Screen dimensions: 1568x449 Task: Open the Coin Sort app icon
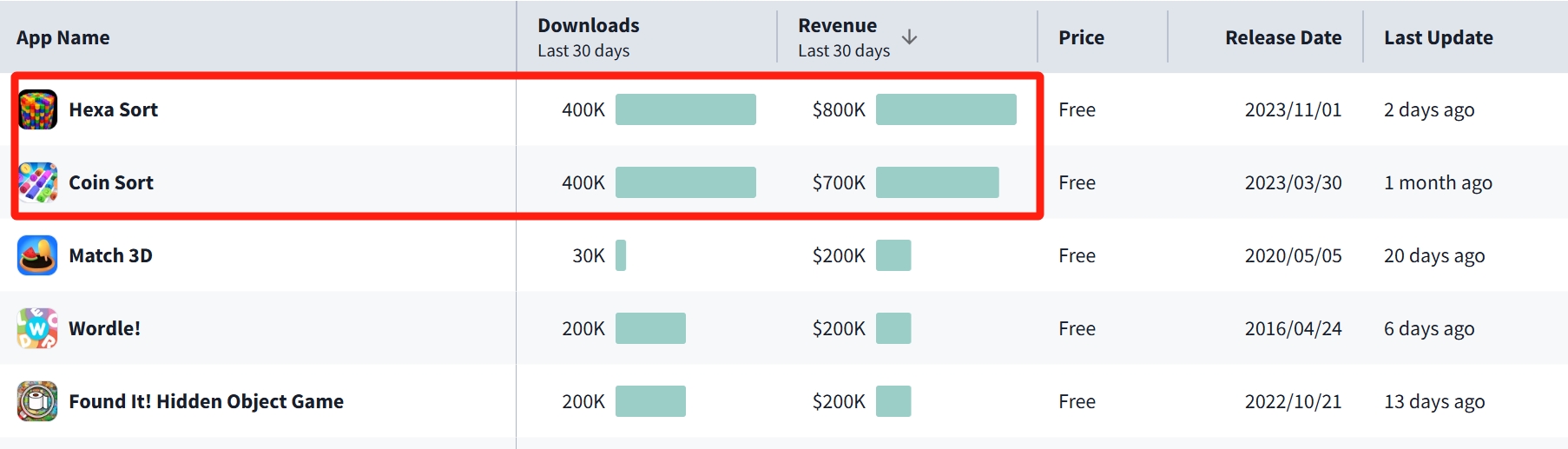(37, 182)
